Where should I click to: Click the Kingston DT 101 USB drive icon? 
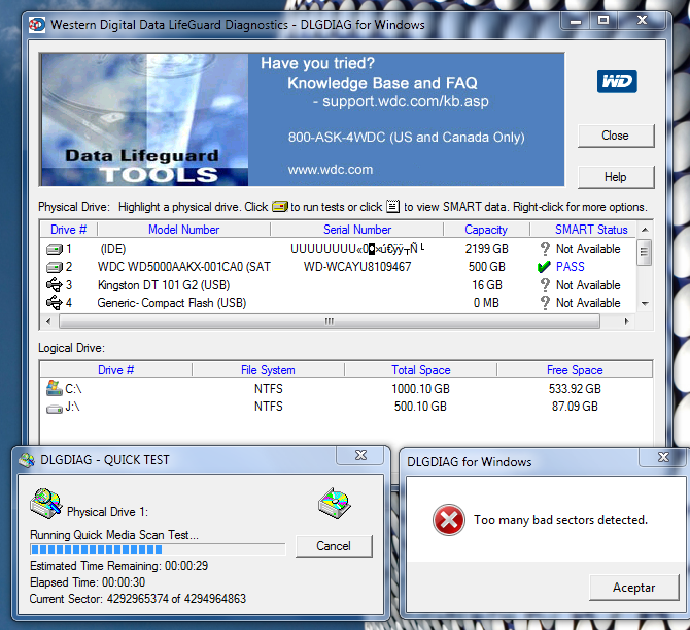point(55,285)
